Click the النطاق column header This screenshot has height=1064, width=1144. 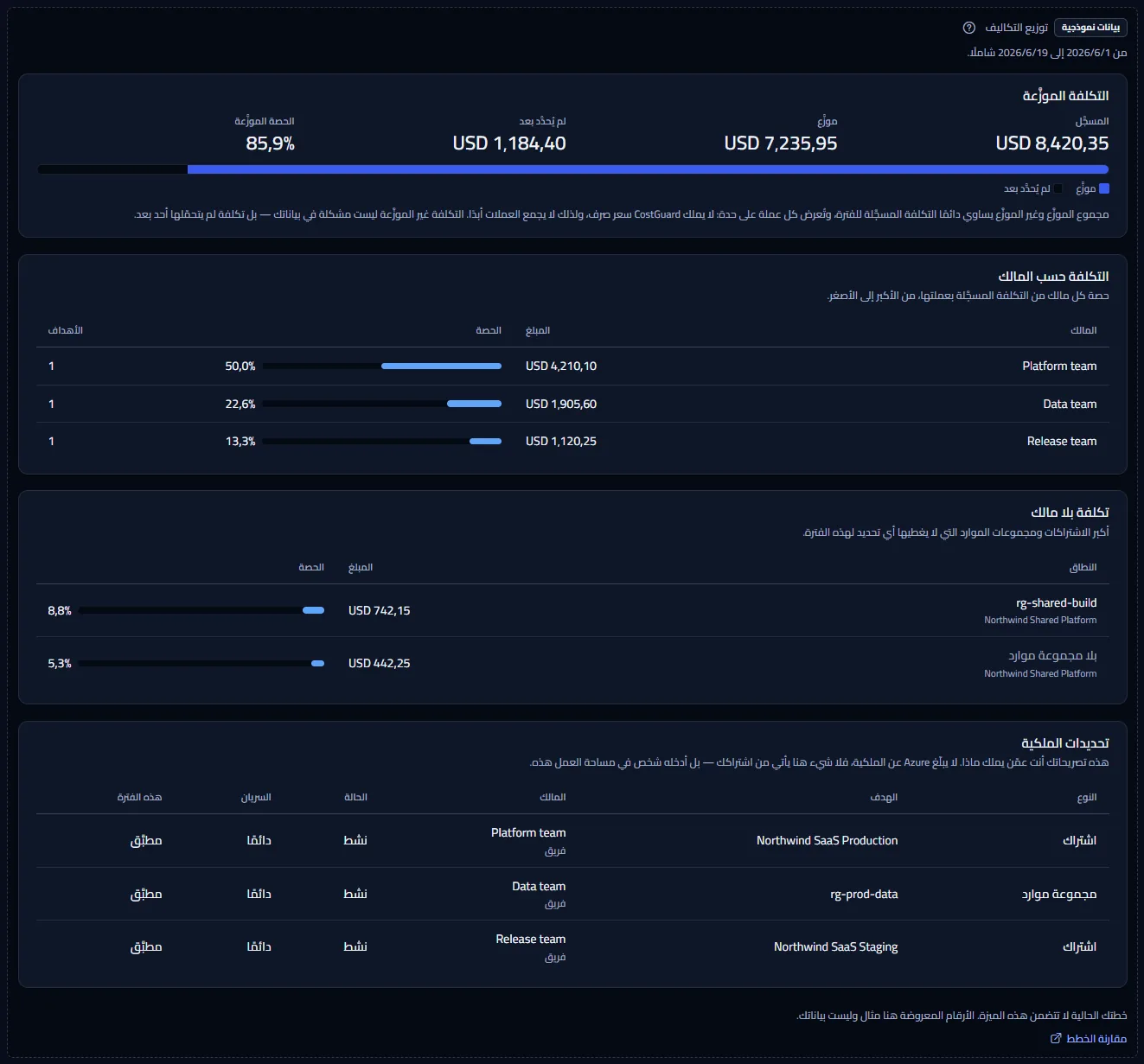(1083, 567)
